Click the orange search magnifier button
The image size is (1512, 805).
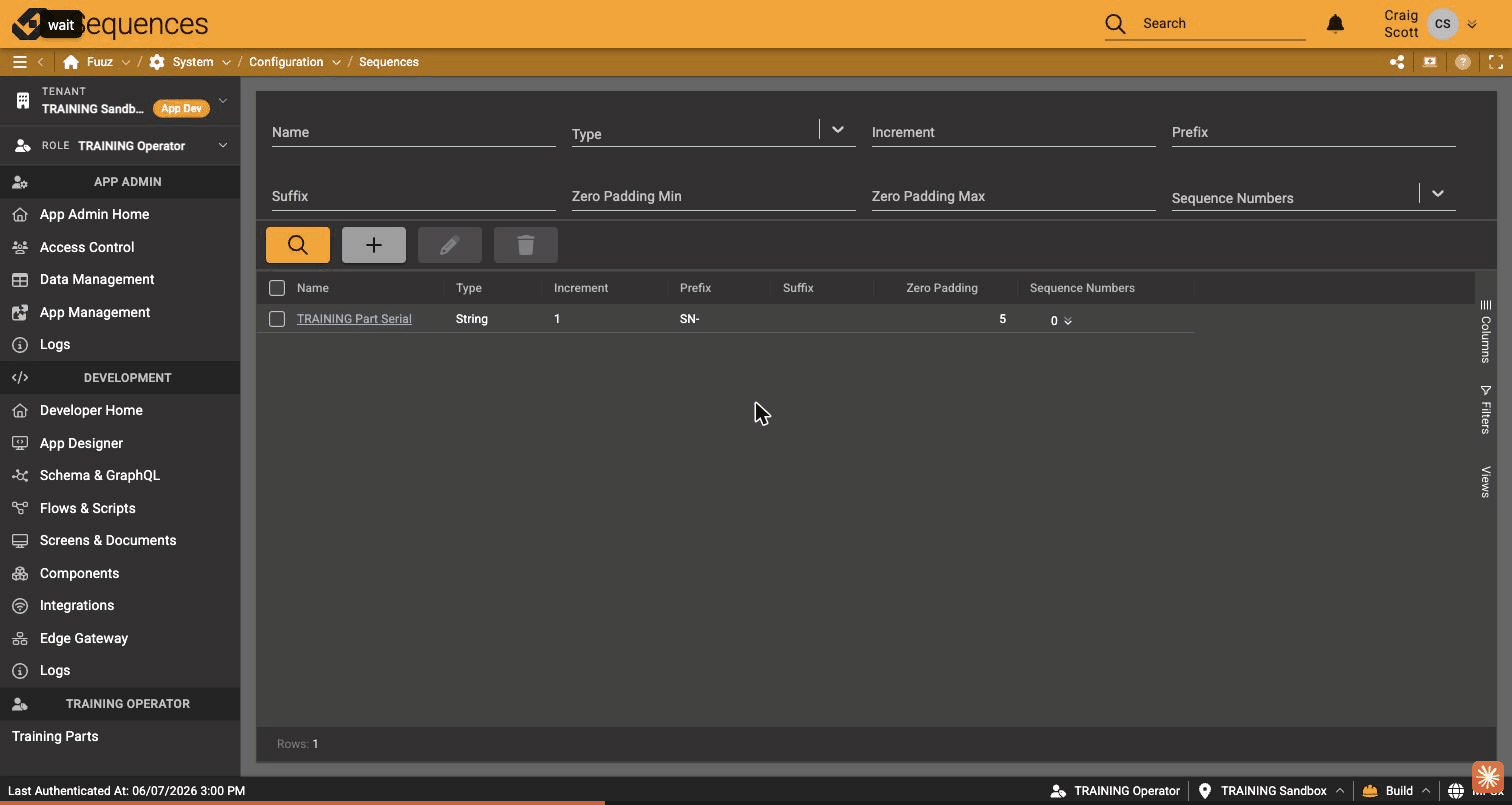[x=298, y=245]
